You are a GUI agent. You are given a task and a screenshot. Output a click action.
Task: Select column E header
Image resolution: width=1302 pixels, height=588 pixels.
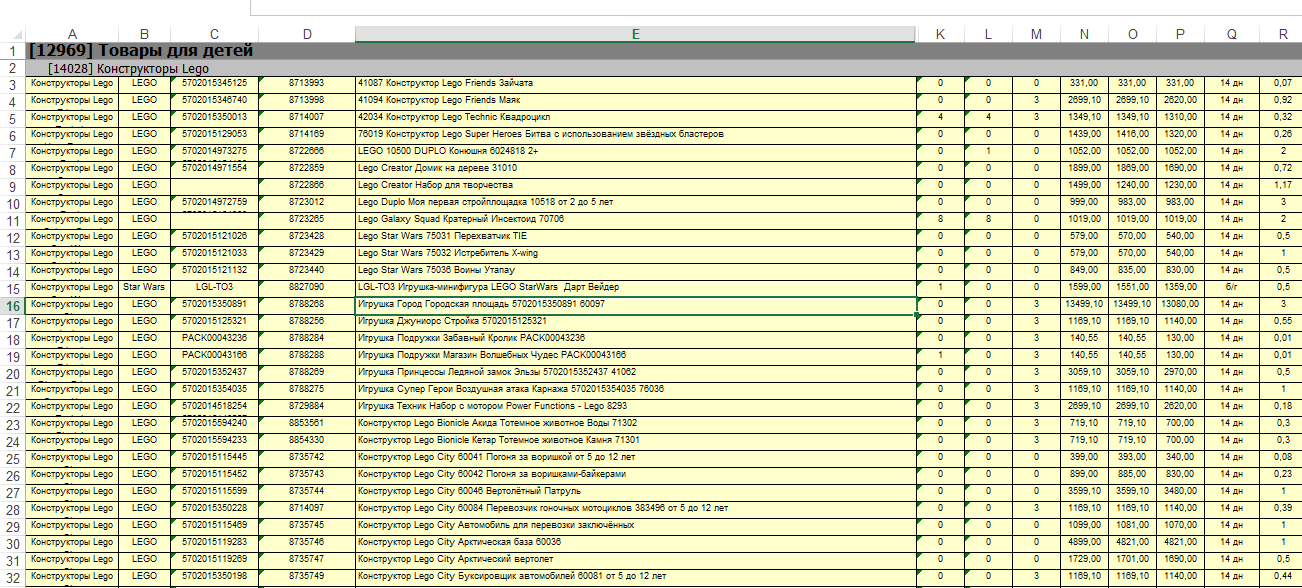tap(635, 35)
